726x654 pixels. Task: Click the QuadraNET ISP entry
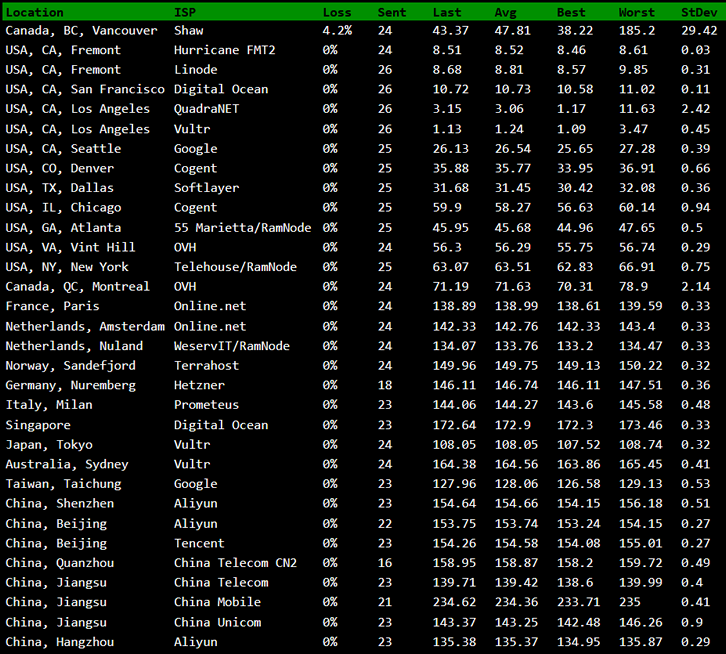(x=207, y=109)
